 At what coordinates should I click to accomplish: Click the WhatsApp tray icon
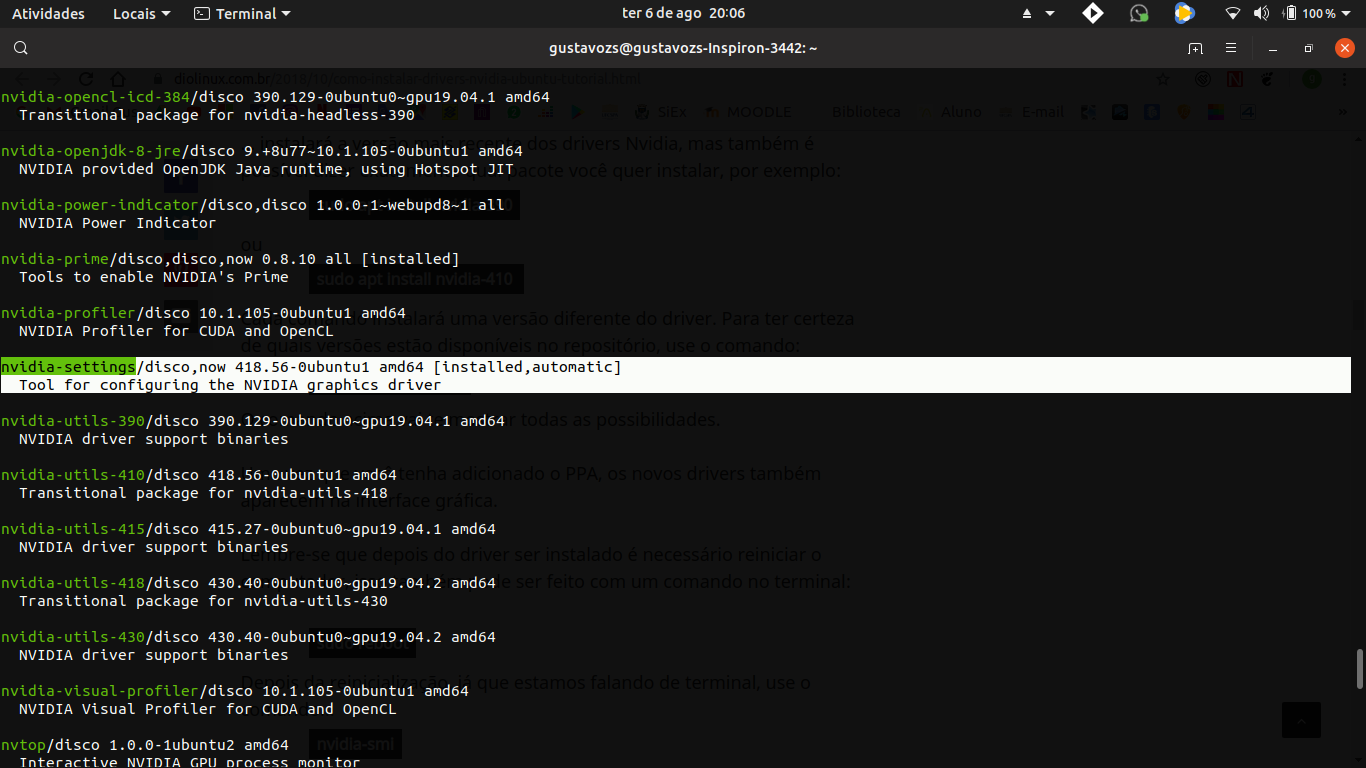[1139, 13]
